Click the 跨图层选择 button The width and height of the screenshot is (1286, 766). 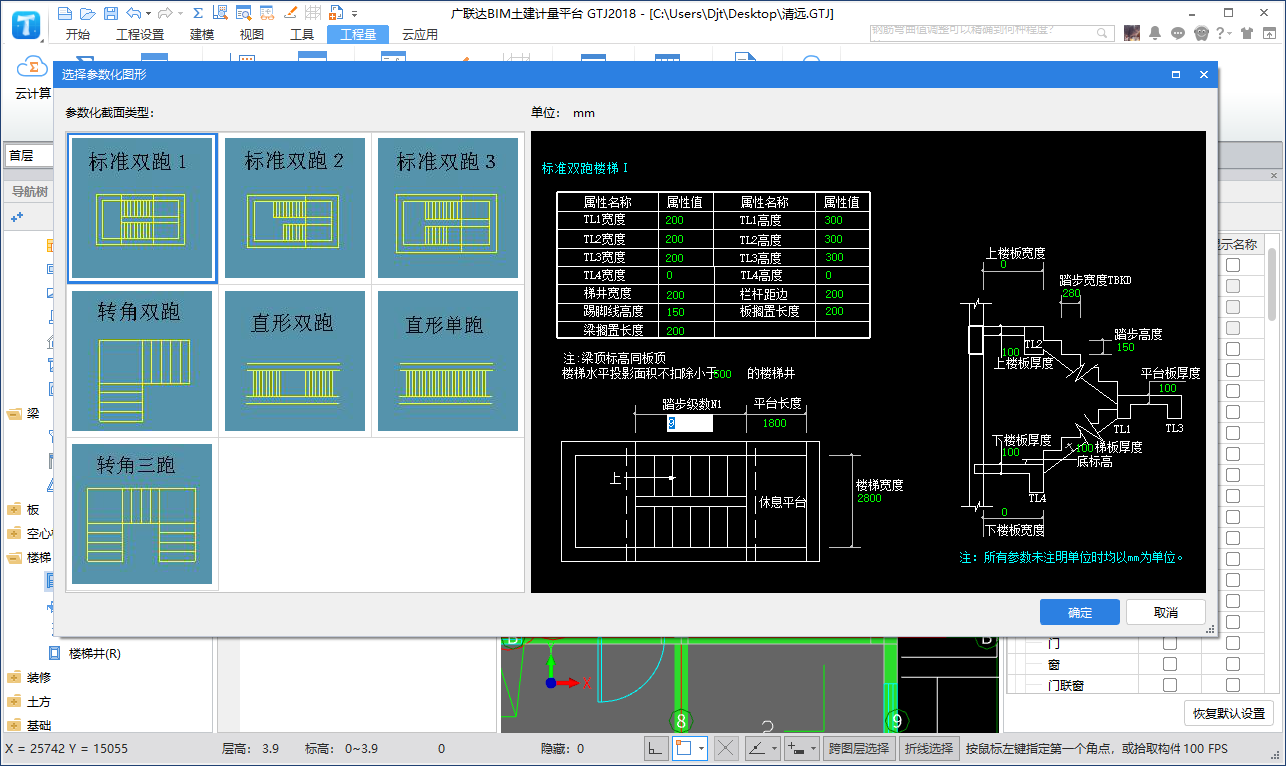[859, 747]
